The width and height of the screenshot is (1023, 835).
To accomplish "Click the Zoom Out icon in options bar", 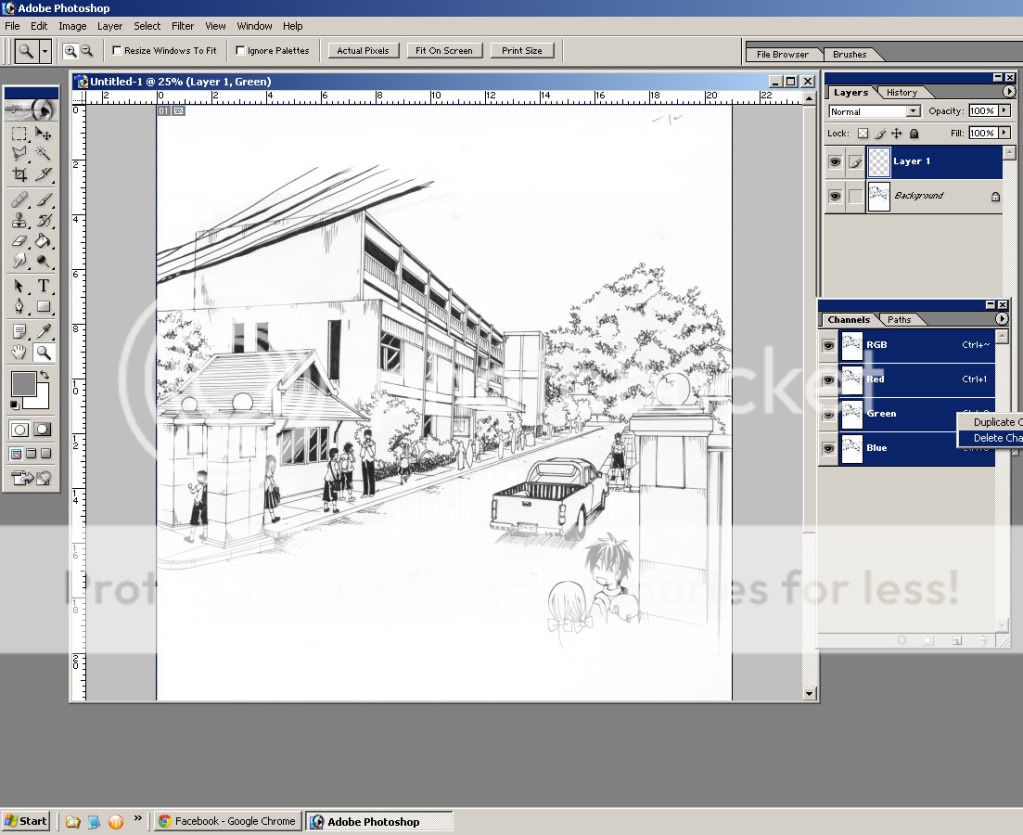I will pos(87,51).
